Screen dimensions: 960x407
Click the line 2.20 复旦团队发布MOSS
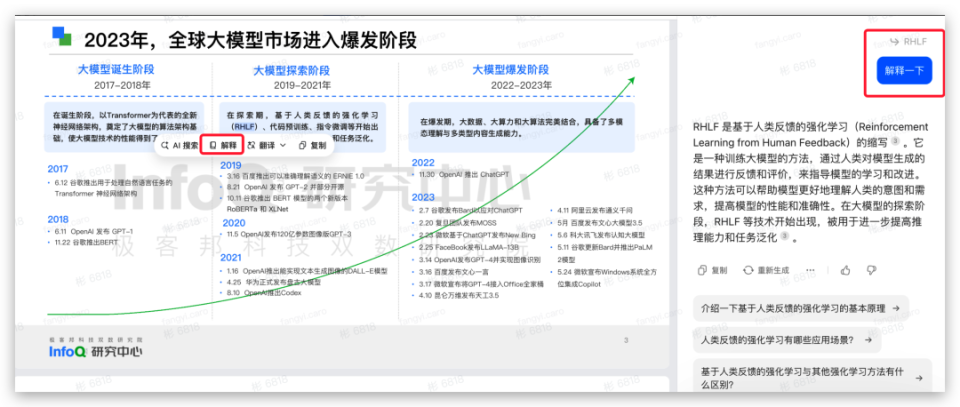(459, 223)
